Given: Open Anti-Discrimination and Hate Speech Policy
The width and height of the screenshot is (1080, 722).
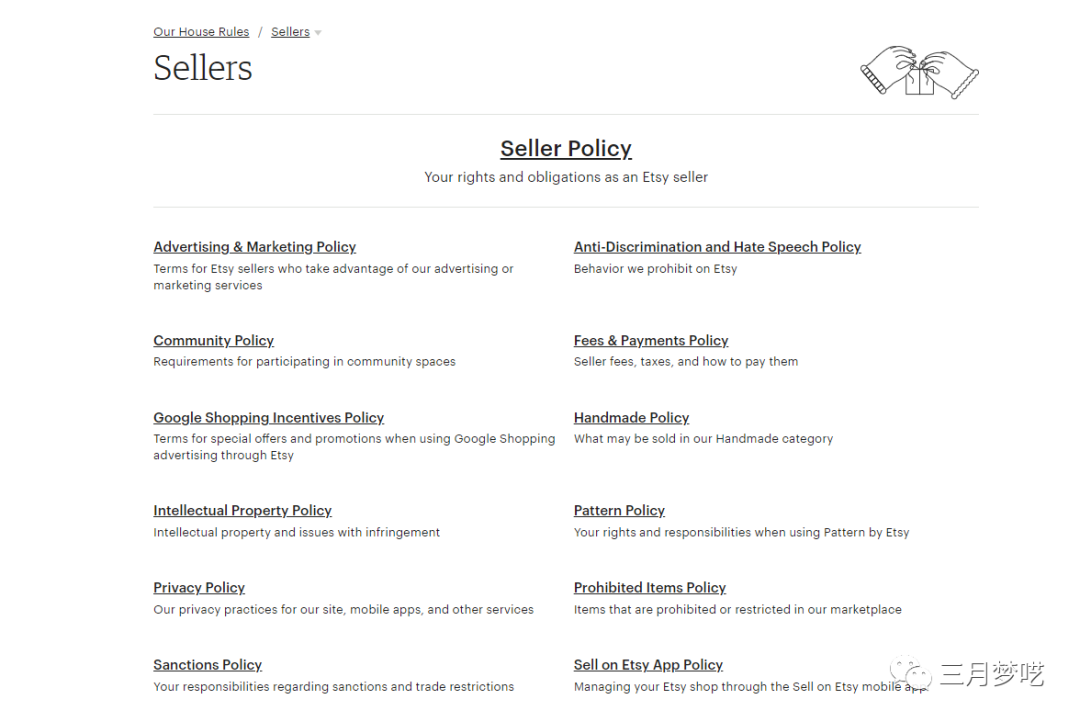Looking at the screenshot, I should tap(717, 247).
